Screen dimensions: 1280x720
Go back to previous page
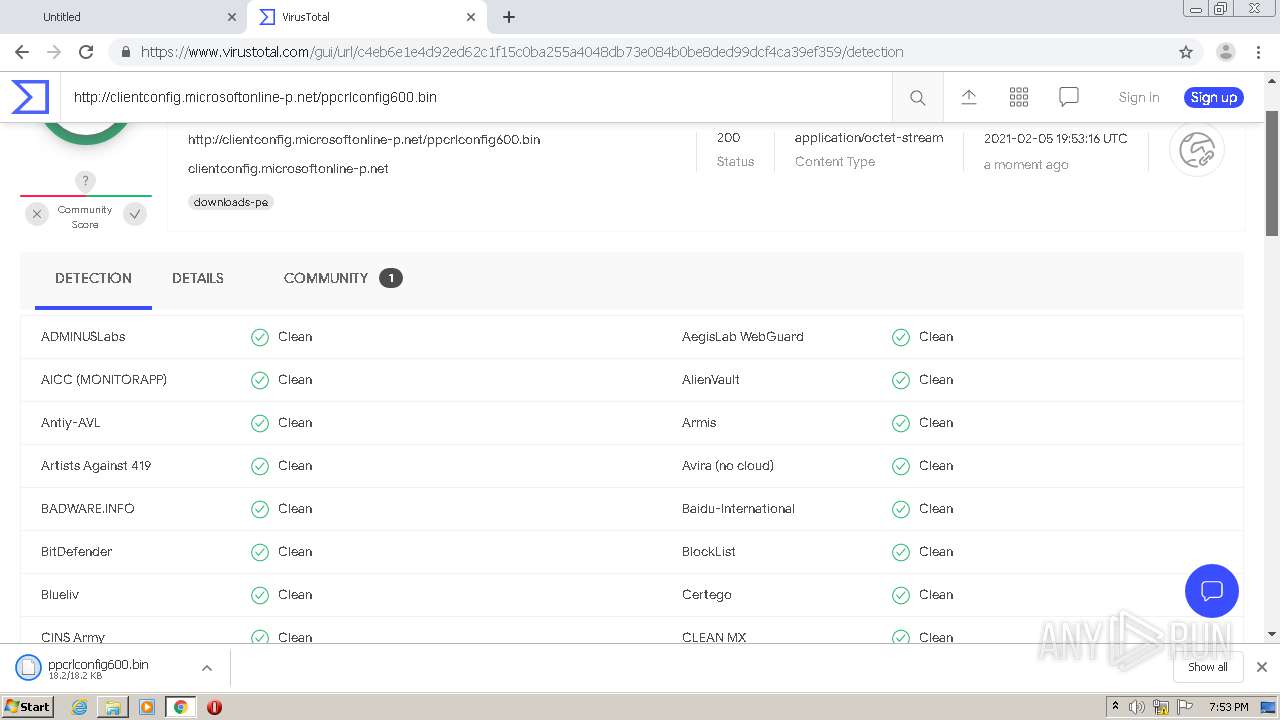pos(22,52)
